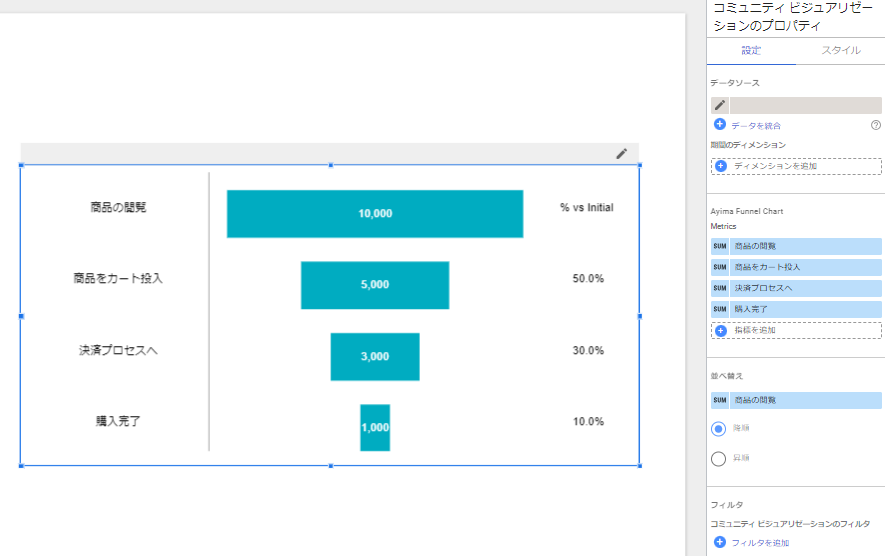Click the データを統合 link
Viewport: 885px width, 556px height.
click(756, 126)
